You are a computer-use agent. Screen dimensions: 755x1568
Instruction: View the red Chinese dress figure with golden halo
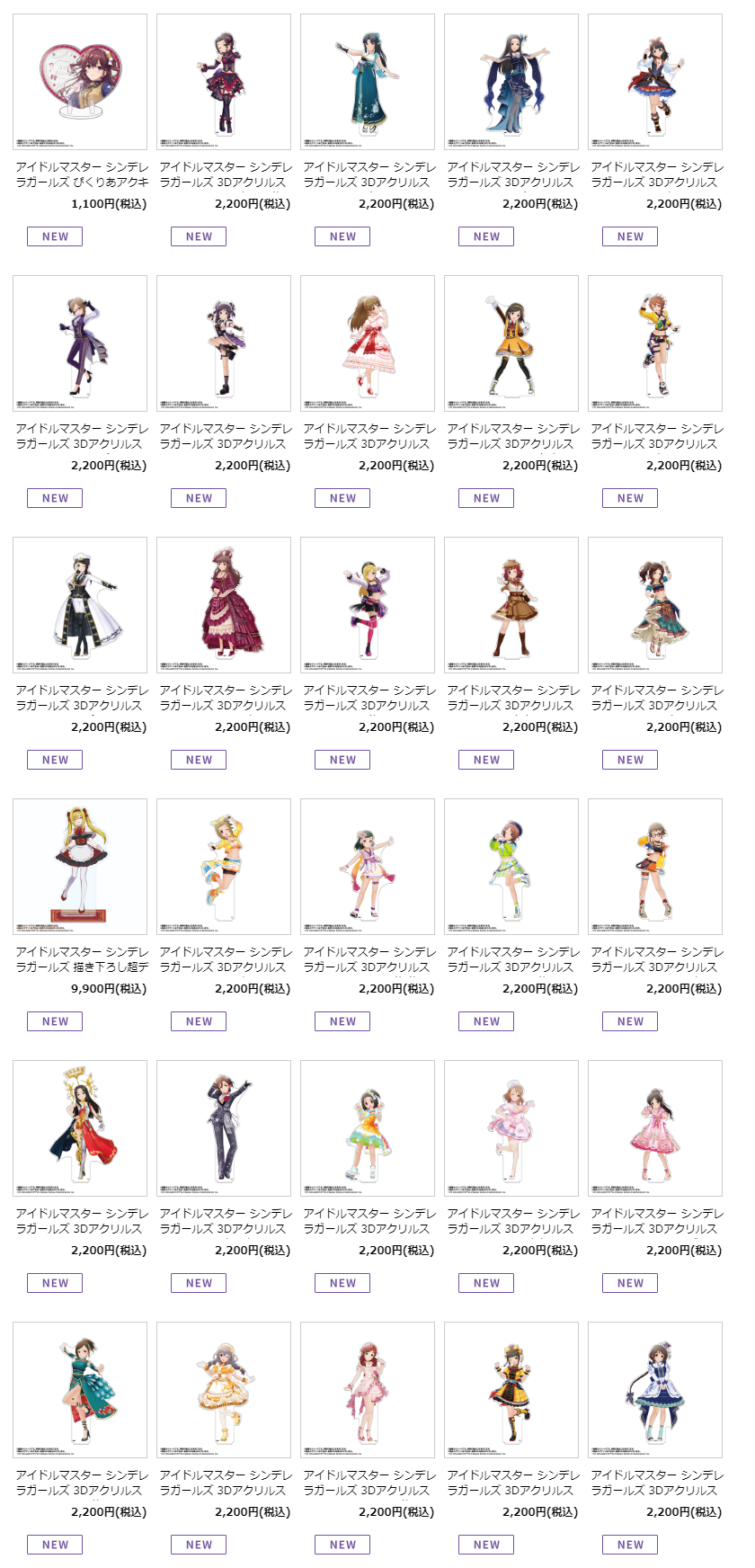point(80,1128)
